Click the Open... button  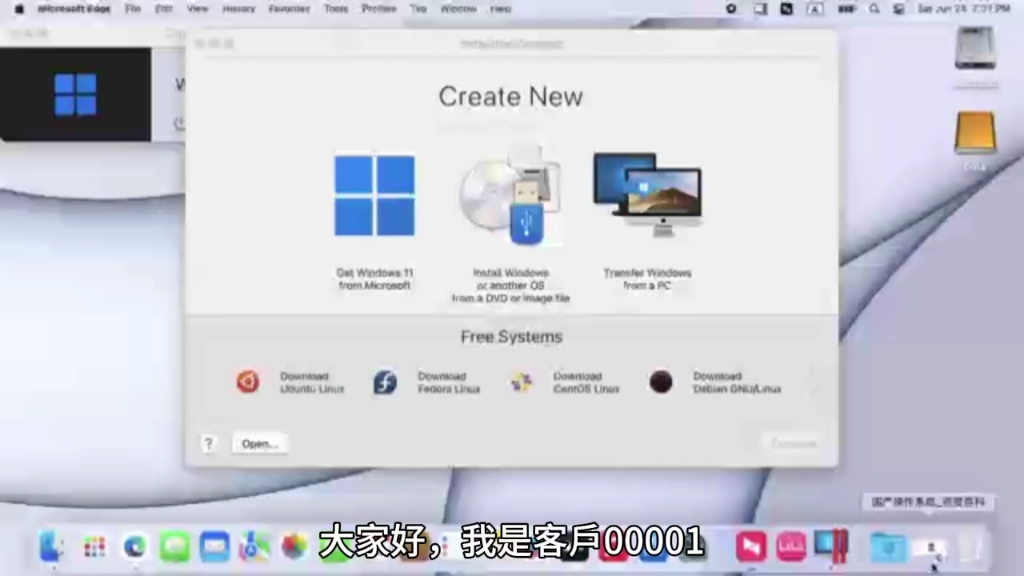(259, 443)
